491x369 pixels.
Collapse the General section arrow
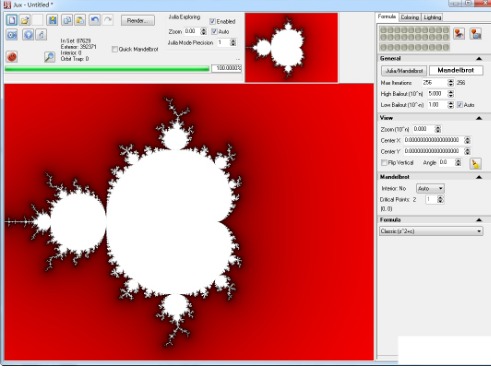[479, 58]
